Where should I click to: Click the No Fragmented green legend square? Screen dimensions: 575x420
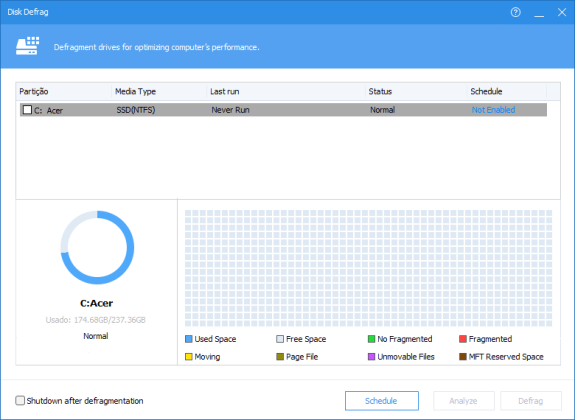pyautogui.click(x=371, y=339)
